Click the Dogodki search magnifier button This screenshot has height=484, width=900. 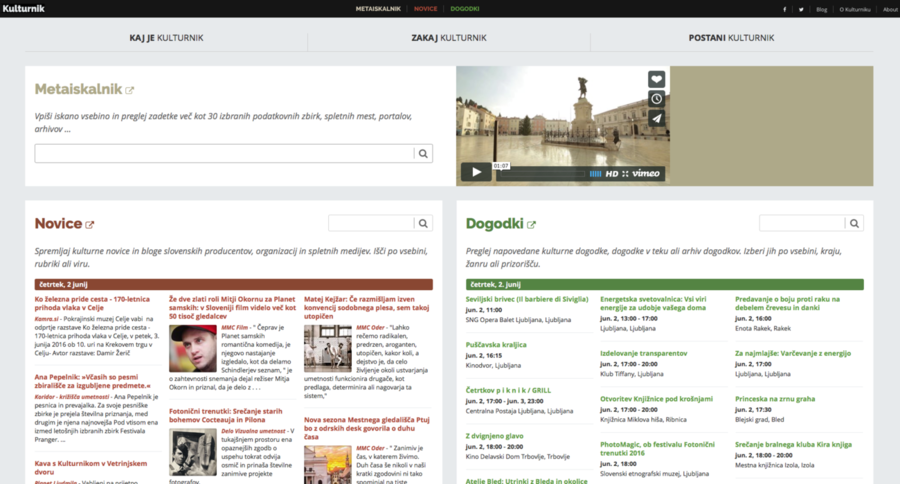pyautogui.click(x=854, y=224)
